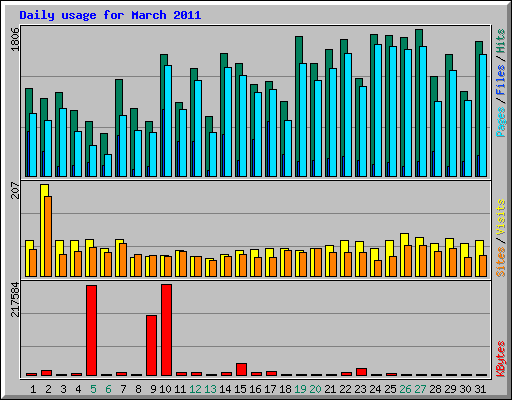Select the tallest dark green hits bar, day 27

pos(419,103)
